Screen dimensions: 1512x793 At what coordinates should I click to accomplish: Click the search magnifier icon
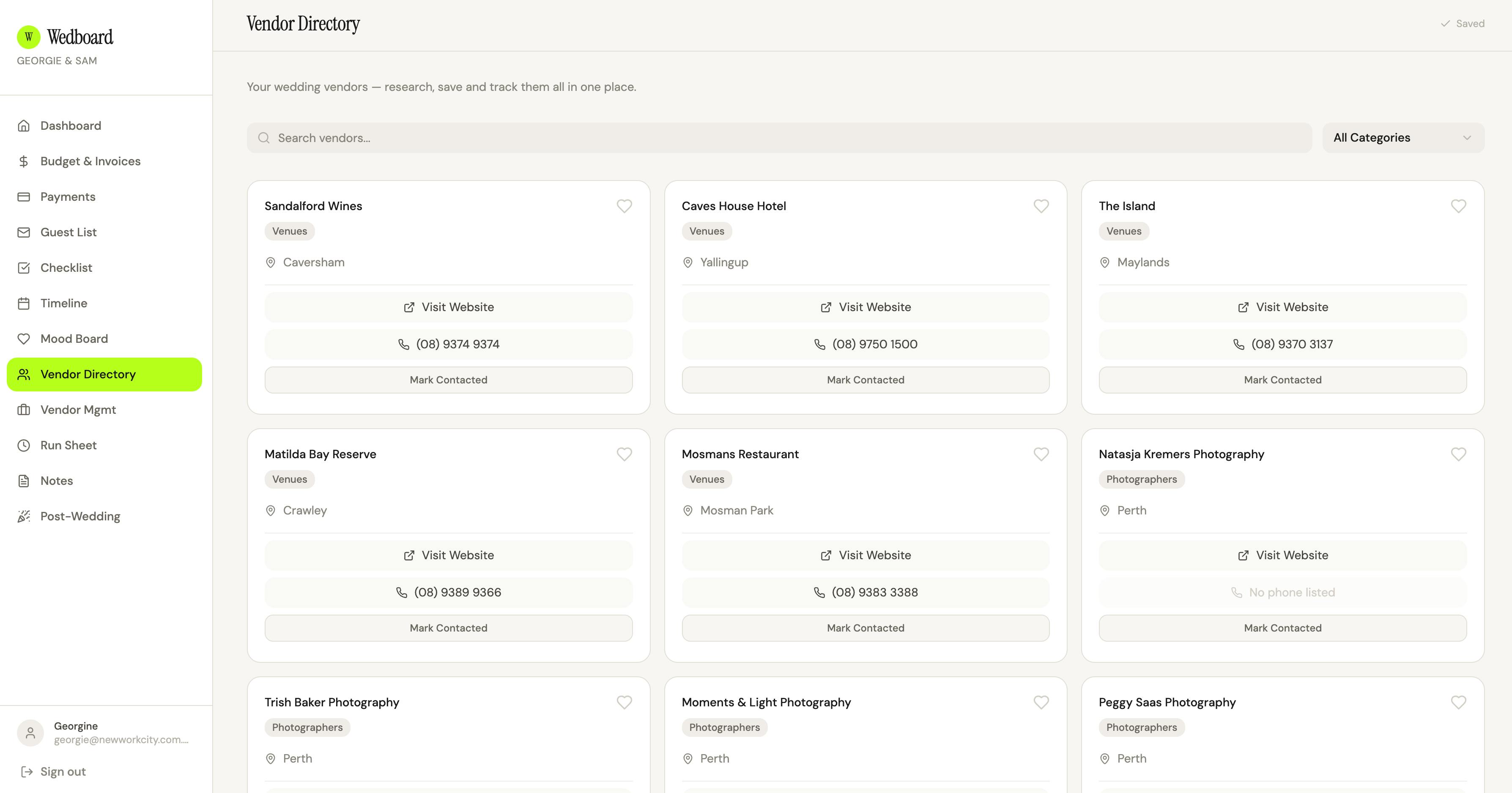point(264,138)
